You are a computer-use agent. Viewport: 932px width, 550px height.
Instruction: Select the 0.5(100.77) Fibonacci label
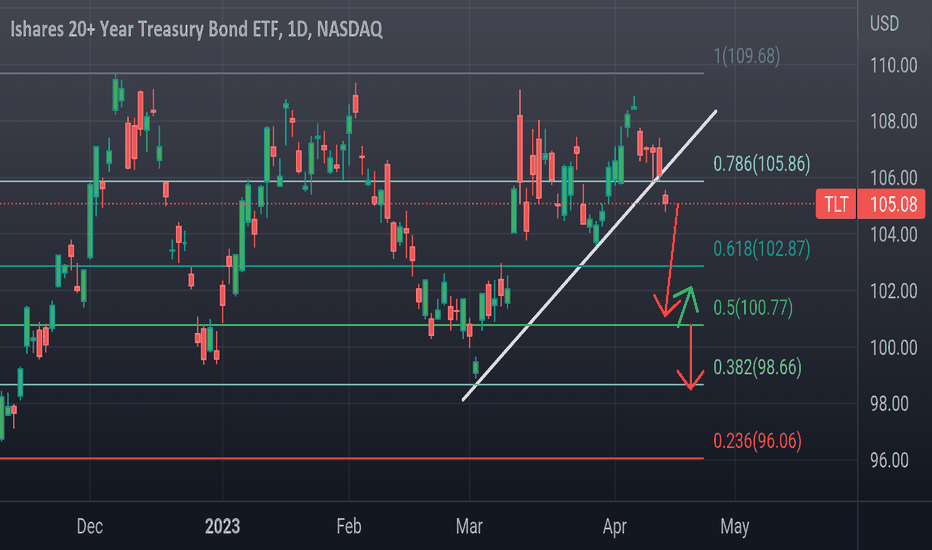point(752,307)
